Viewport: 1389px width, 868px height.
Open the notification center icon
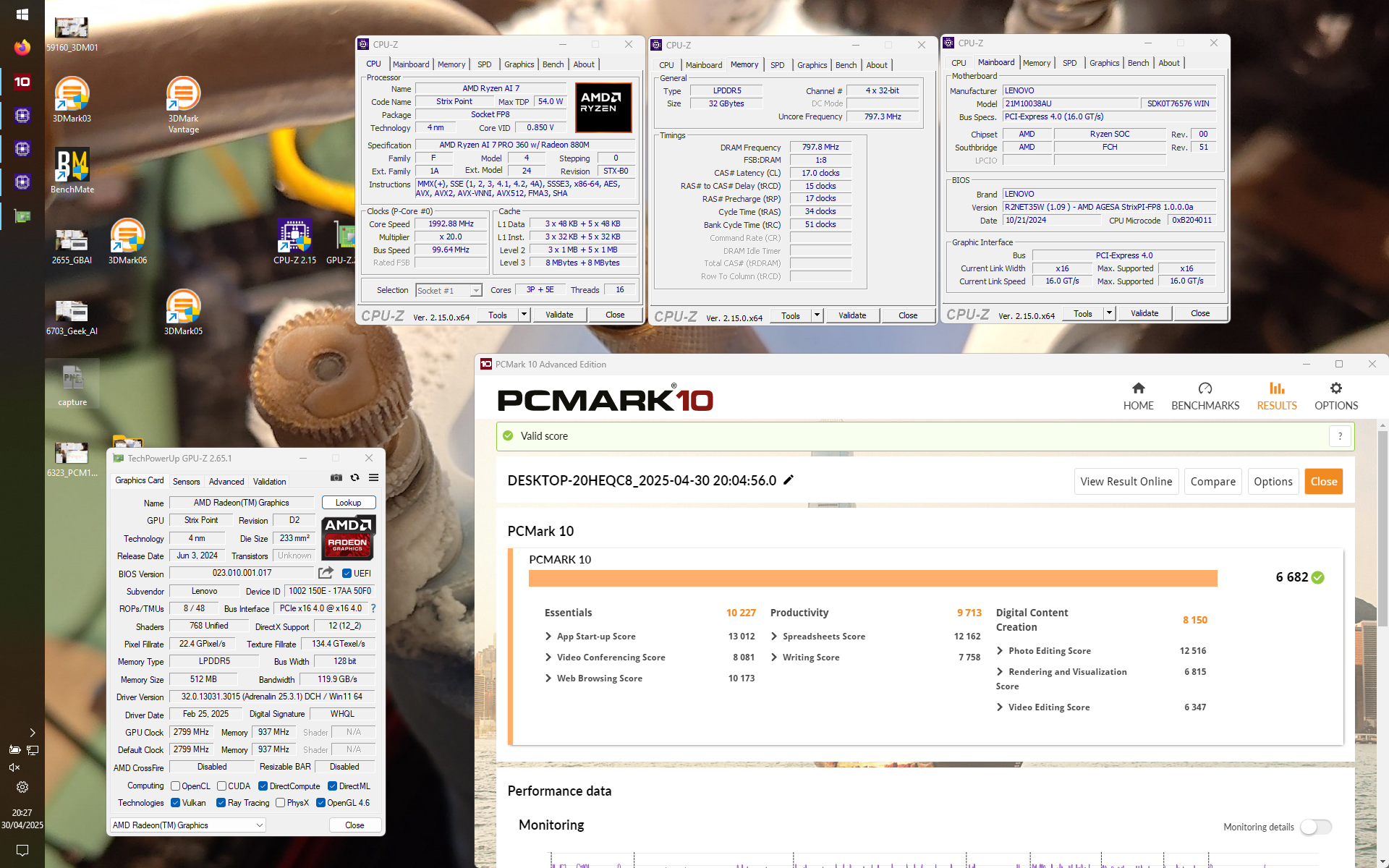pos(22,850)
